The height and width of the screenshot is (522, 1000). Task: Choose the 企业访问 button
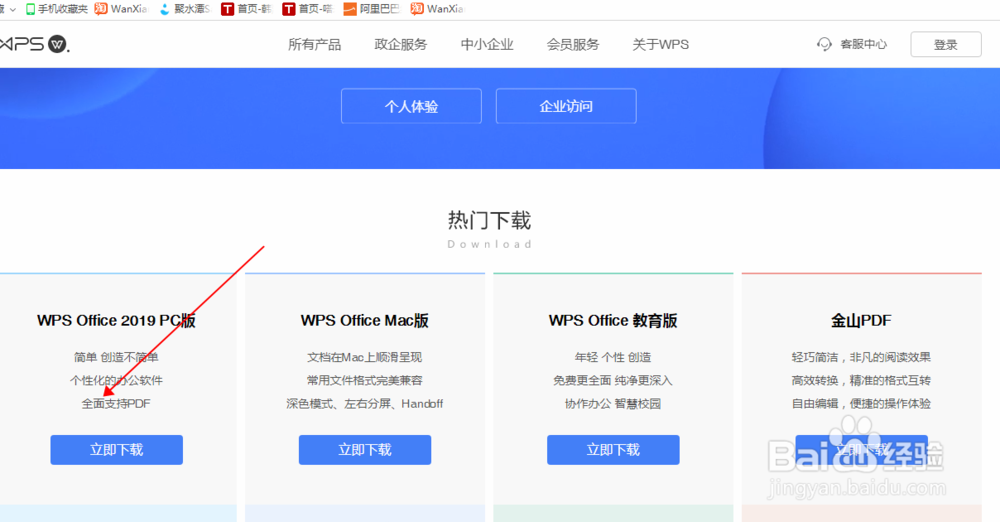point(566,106)
